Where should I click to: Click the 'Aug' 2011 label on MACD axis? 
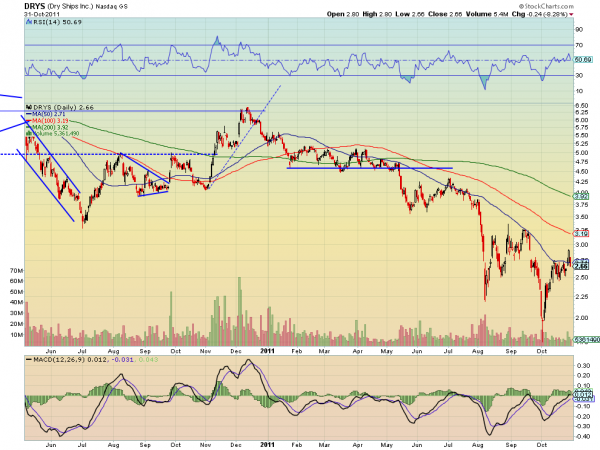coord(478,445)
